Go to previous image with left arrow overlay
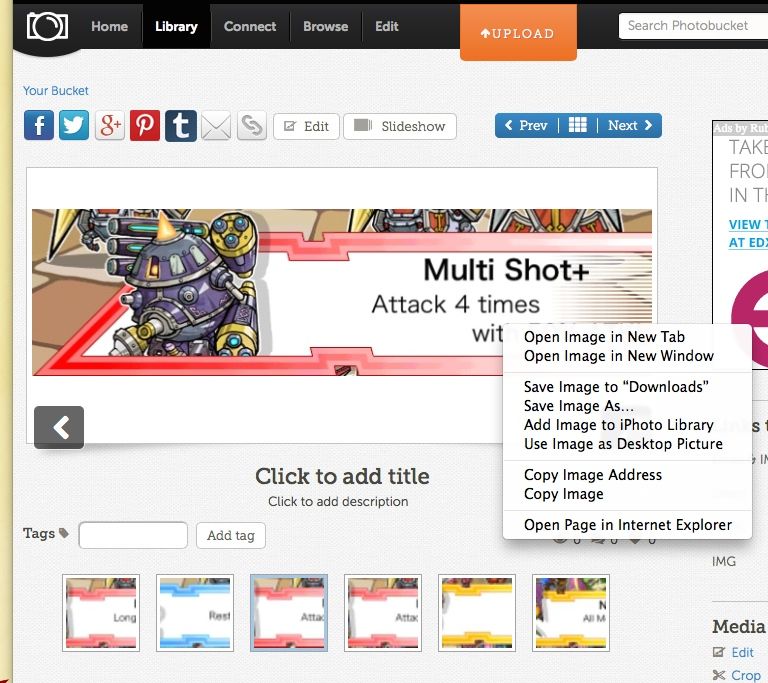This screenshot has height=683, width=768. [x=59, y=428]
